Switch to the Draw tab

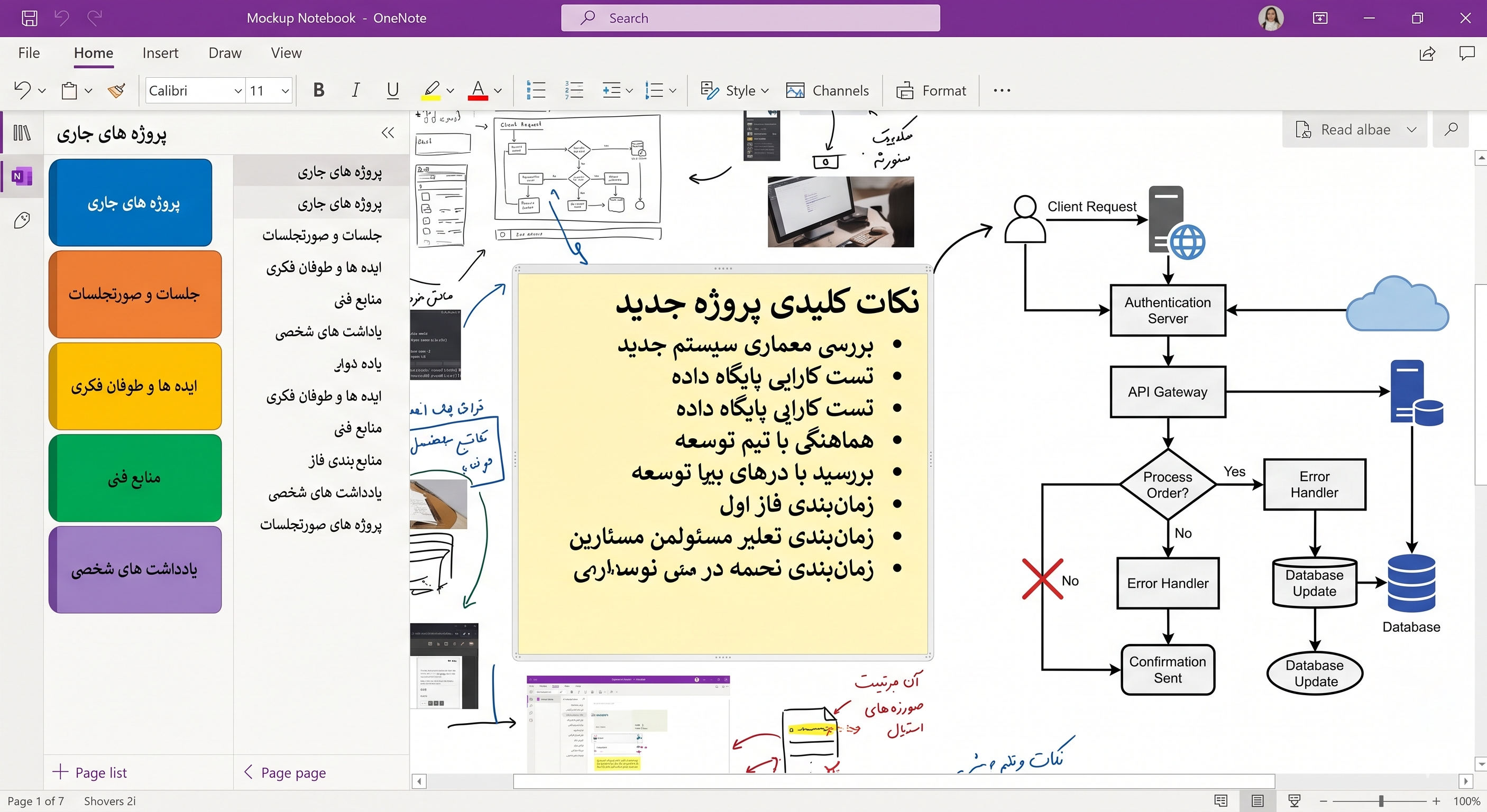pyautogui.click(x=225, y=53)
